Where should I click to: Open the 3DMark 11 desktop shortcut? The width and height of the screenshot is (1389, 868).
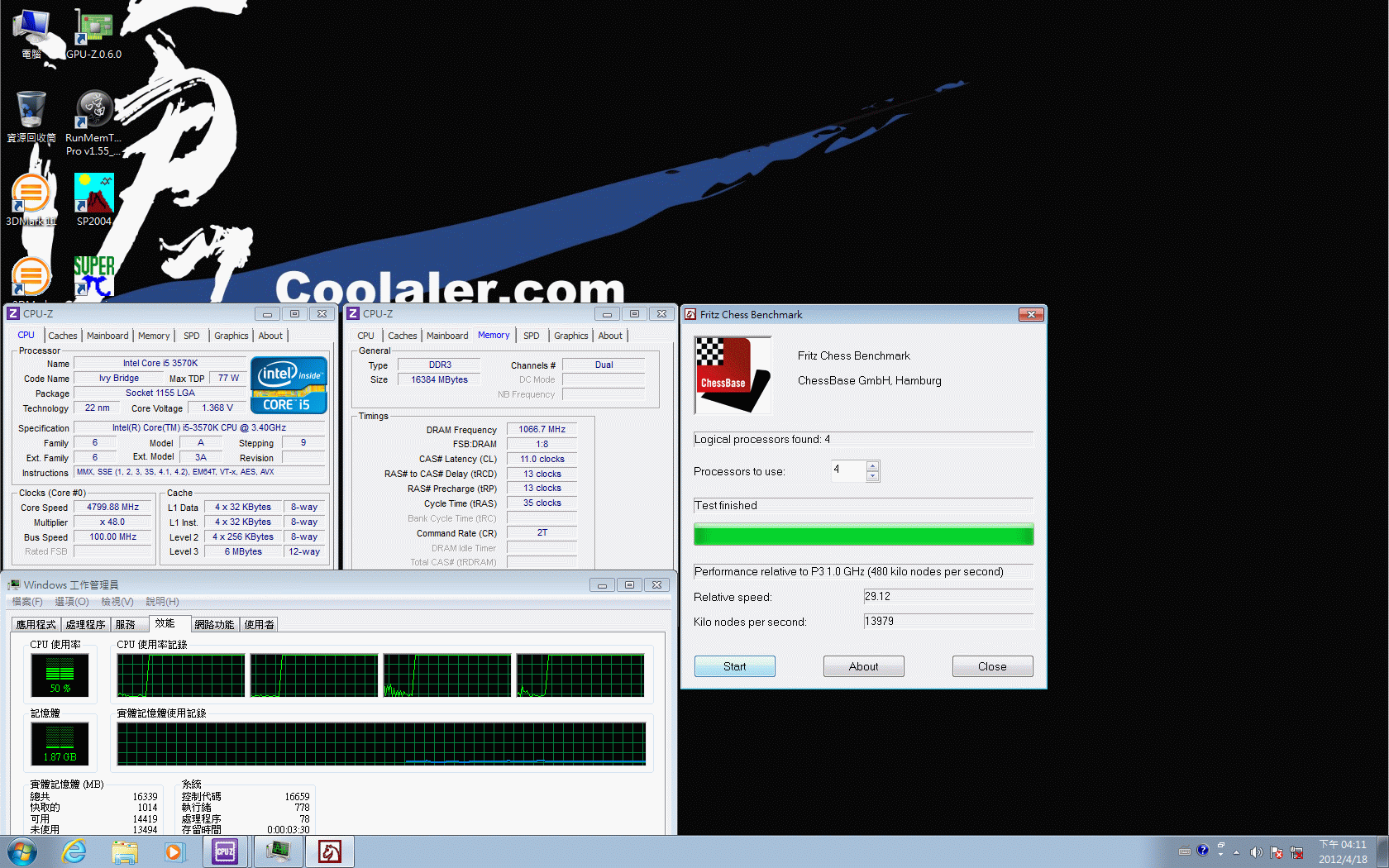pyautogui.click(x=31, y=199)
